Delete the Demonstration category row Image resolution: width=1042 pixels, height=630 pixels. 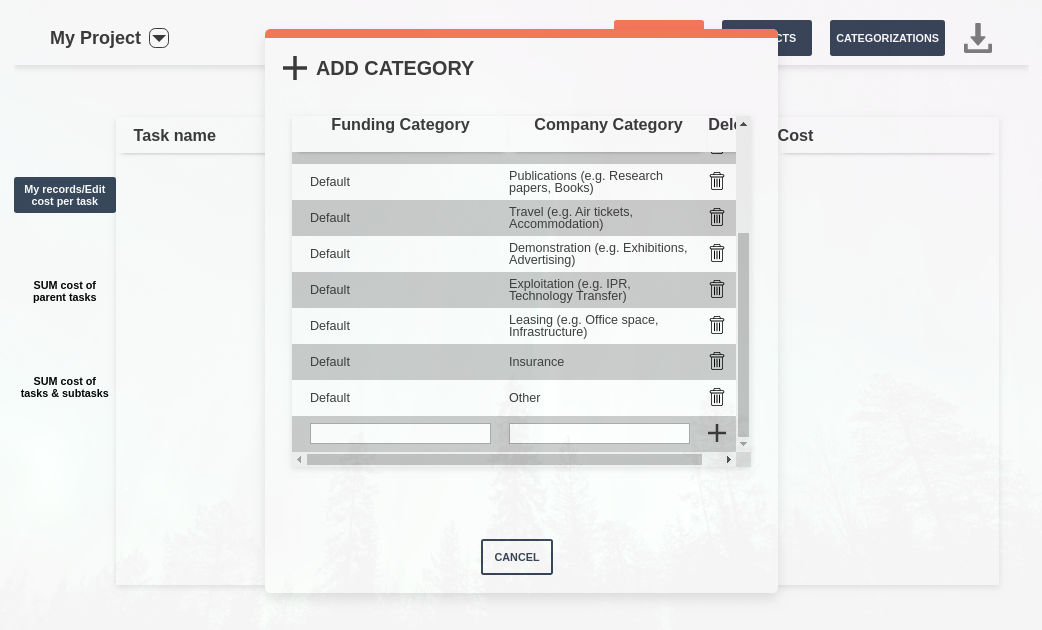(x=716, y=253)
